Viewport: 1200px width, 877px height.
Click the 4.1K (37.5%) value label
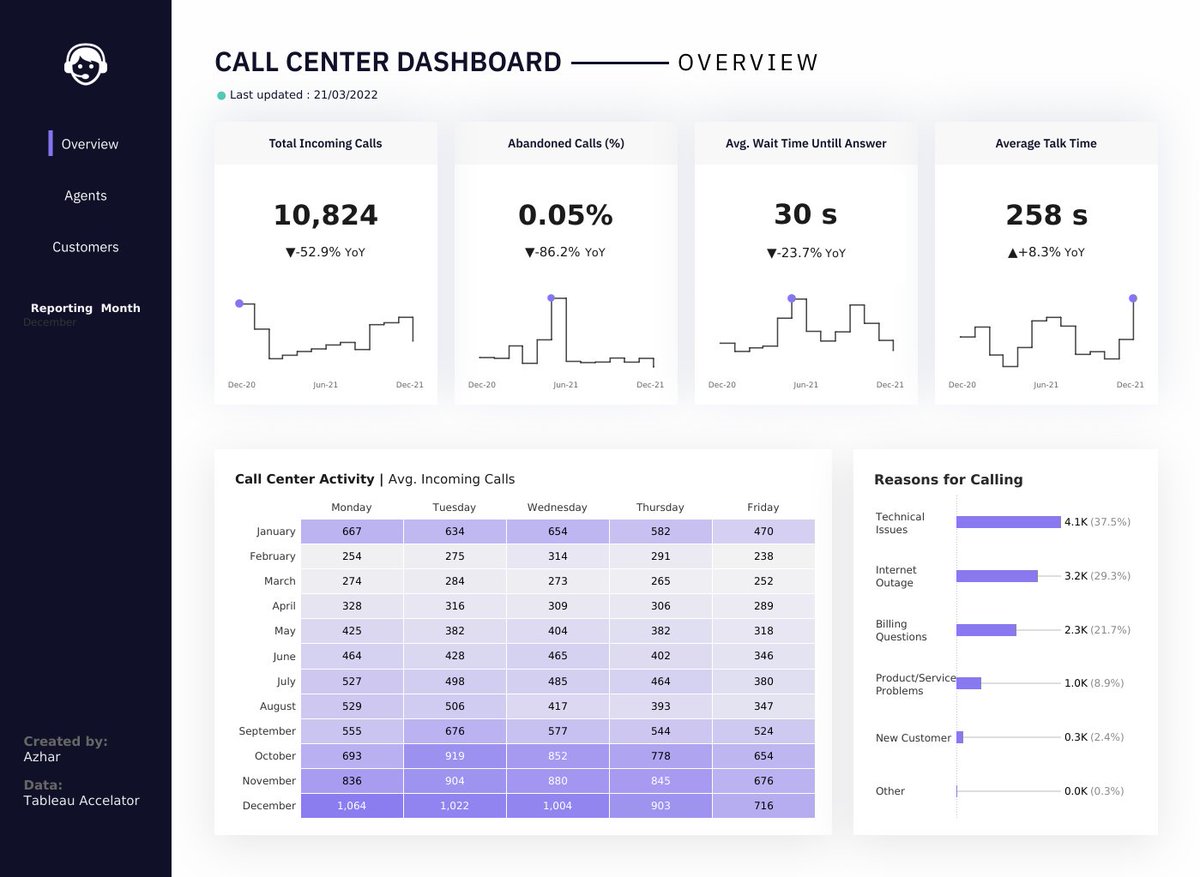pyautogui.click(x=1097, y=522)
